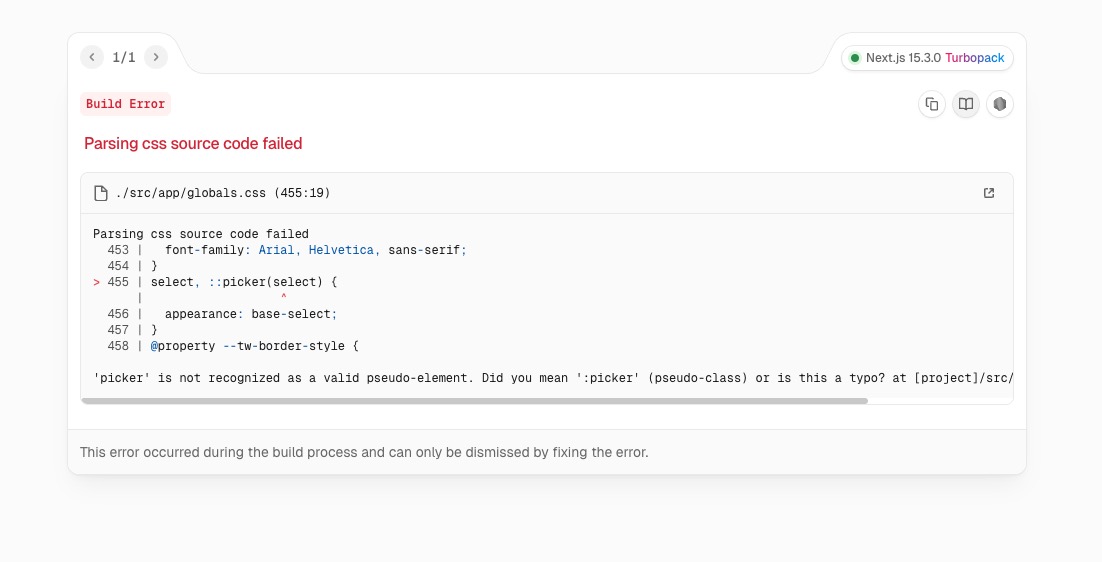The image size is (1102, 562).
Task: Click the red heading Parsing css source code failed
Action: [193, 143]
